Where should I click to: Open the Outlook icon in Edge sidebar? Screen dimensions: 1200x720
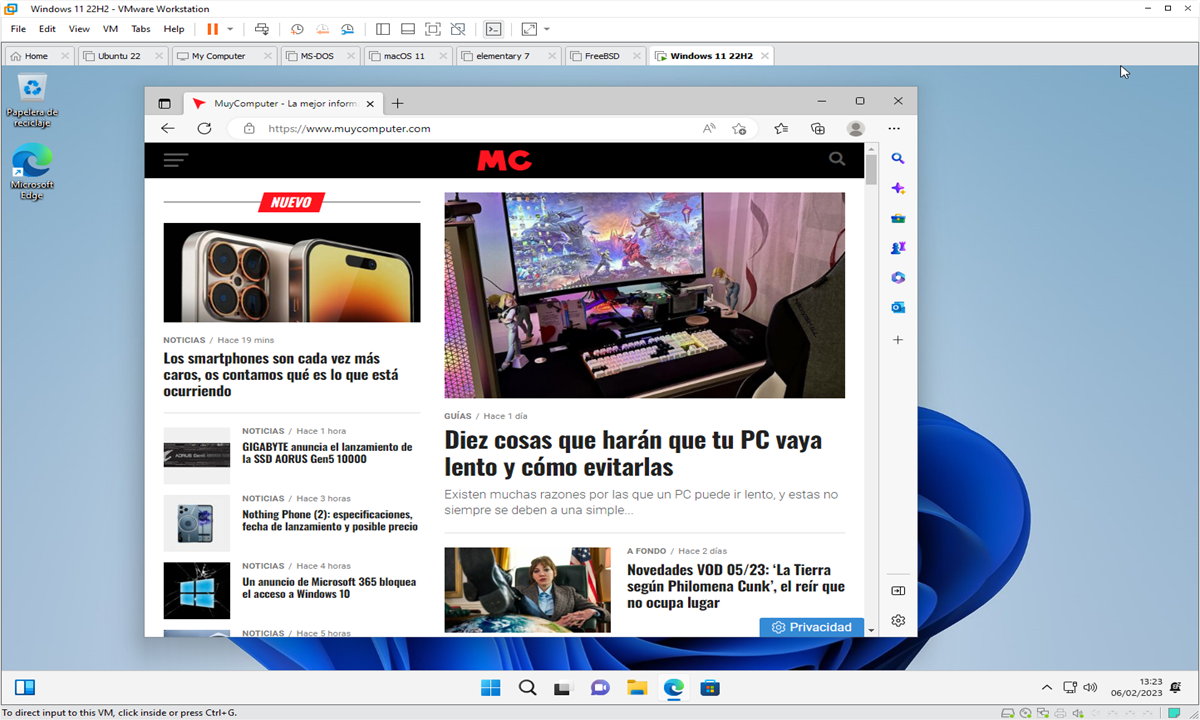[x=898, y=307]
